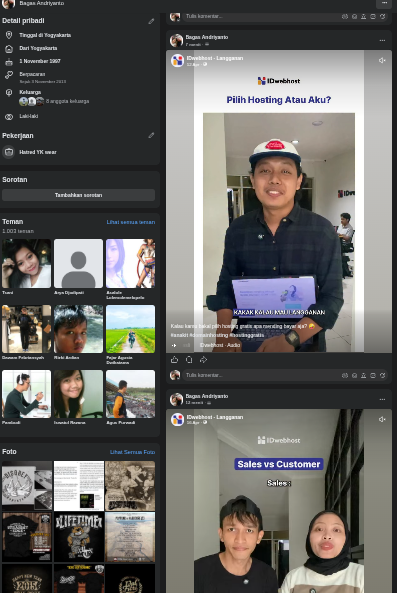This screenshot has width=397, height=593.
Task: Open the white text-document photo thumbnail
Action: (x=79, y=486)
